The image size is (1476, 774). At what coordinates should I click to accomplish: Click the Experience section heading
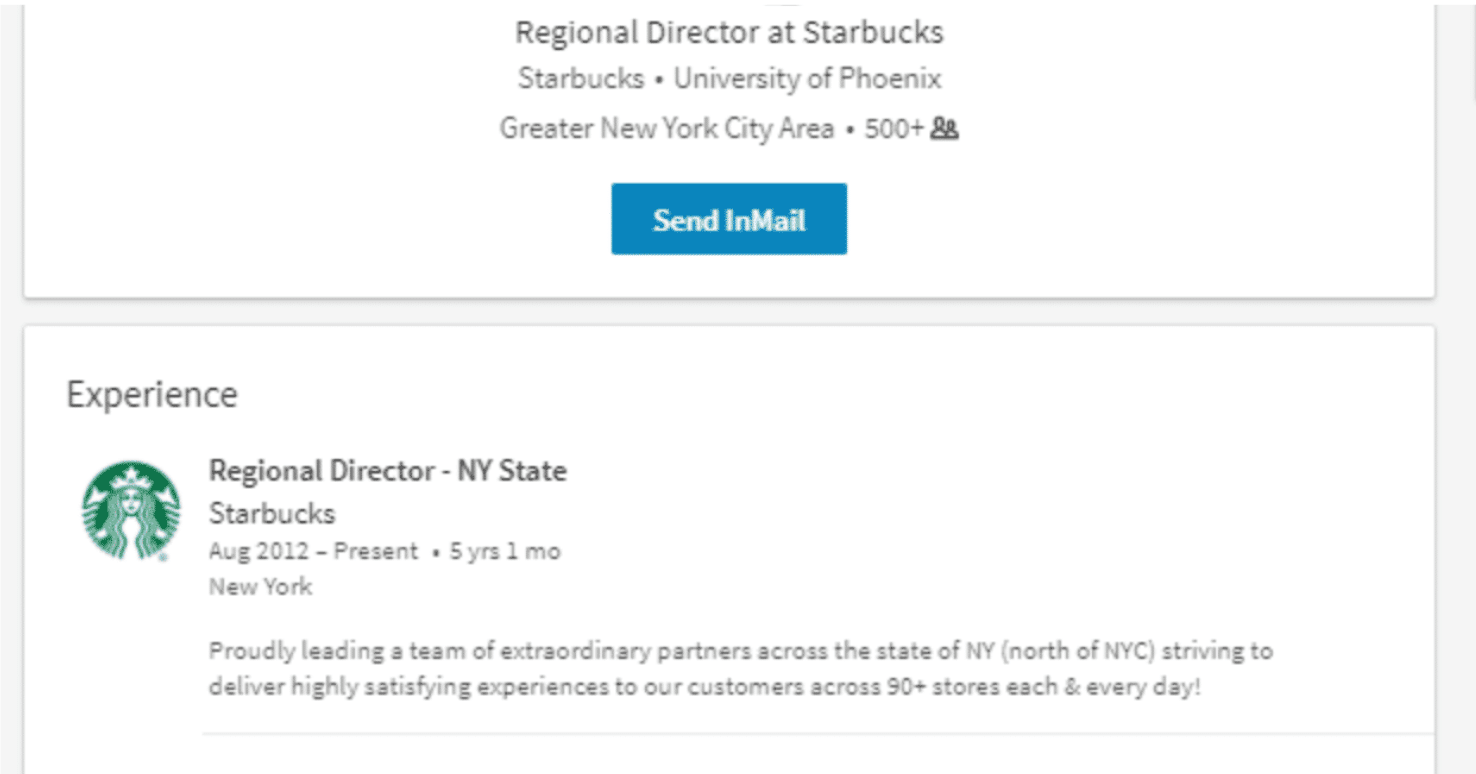152,394
